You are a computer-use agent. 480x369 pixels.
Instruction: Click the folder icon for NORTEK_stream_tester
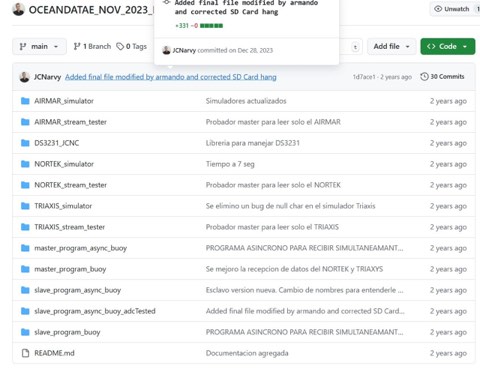[x=25, y=185]
